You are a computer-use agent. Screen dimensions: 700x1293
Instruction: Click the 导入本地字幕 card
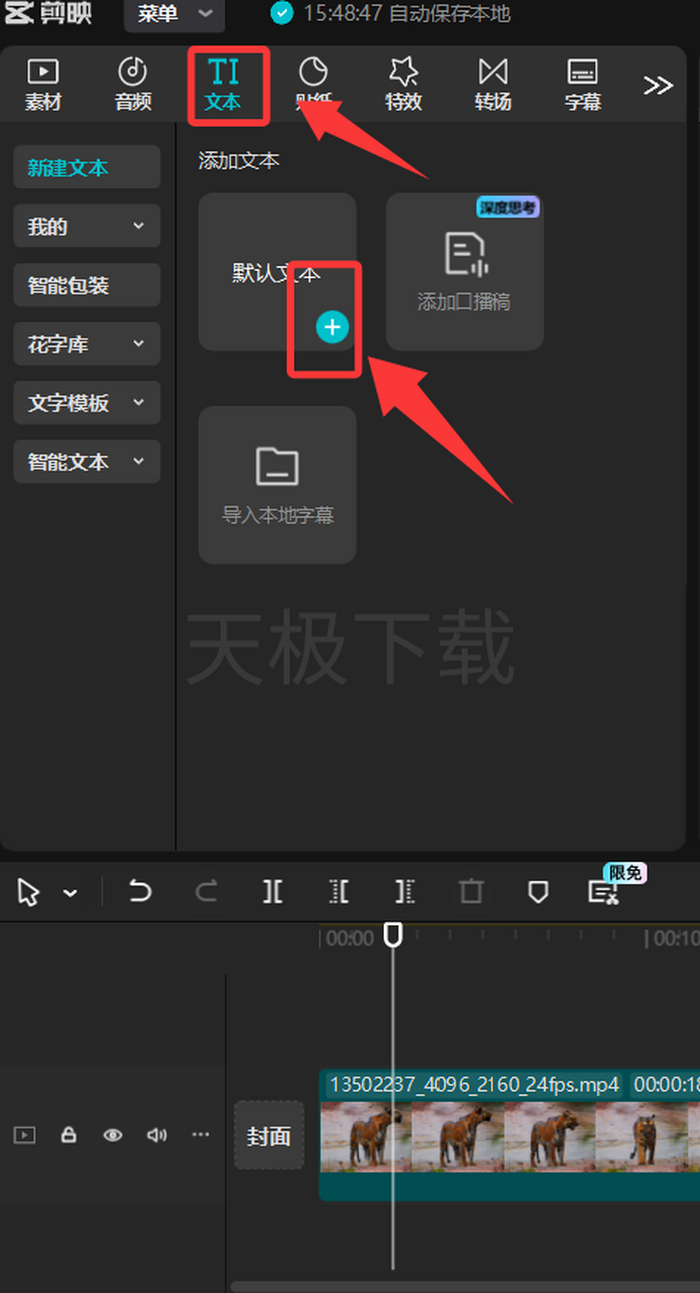(x=278, y=485)
